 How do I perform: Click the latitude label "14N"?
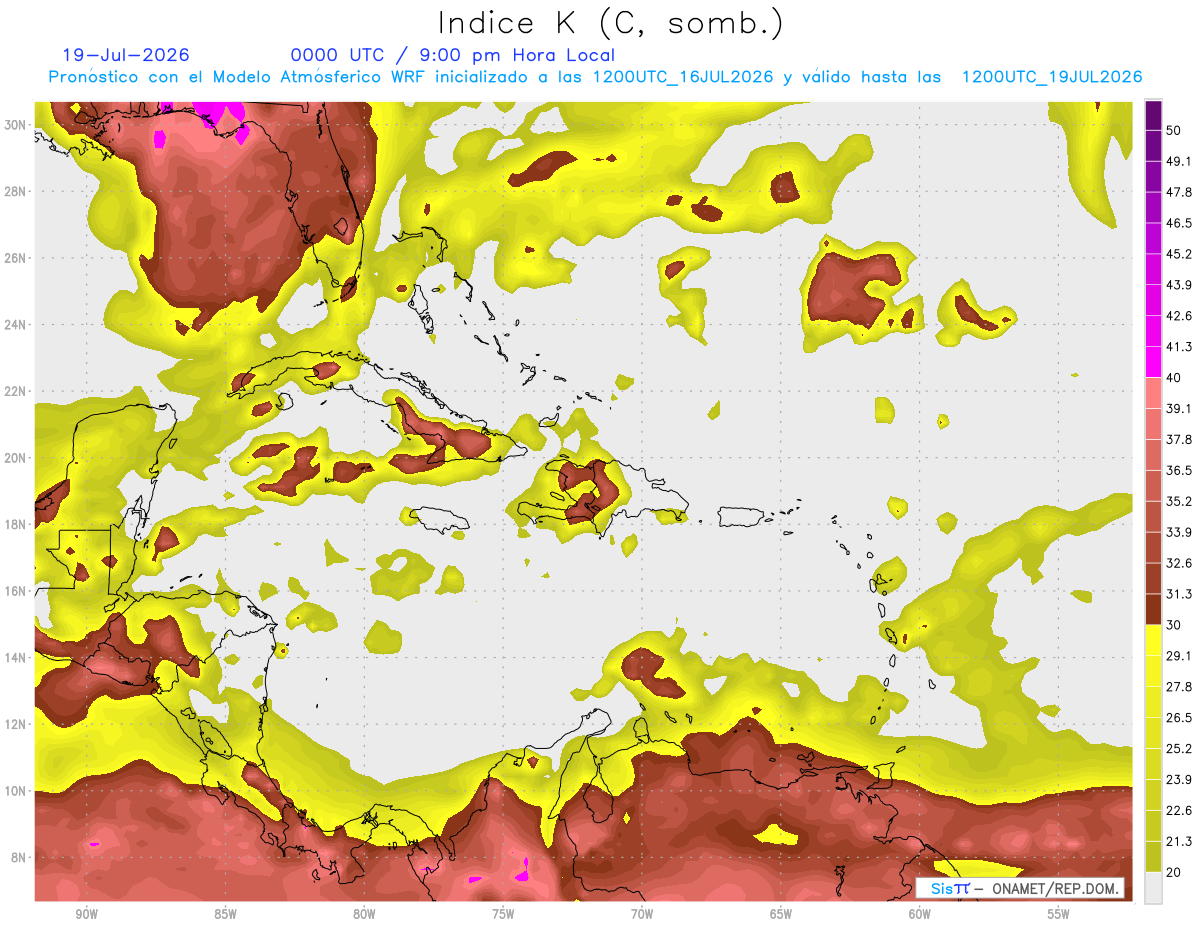point(16,658)
